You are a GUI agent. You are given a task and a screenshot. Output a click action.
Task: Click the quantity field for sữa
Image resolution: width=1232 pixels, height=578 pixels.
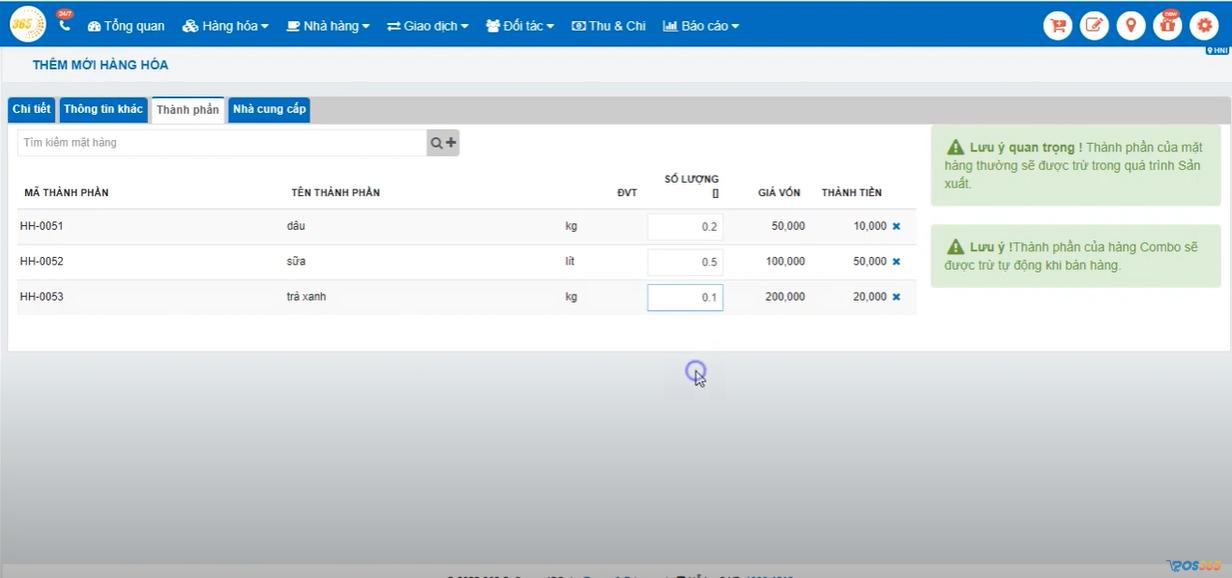point(685,262)
